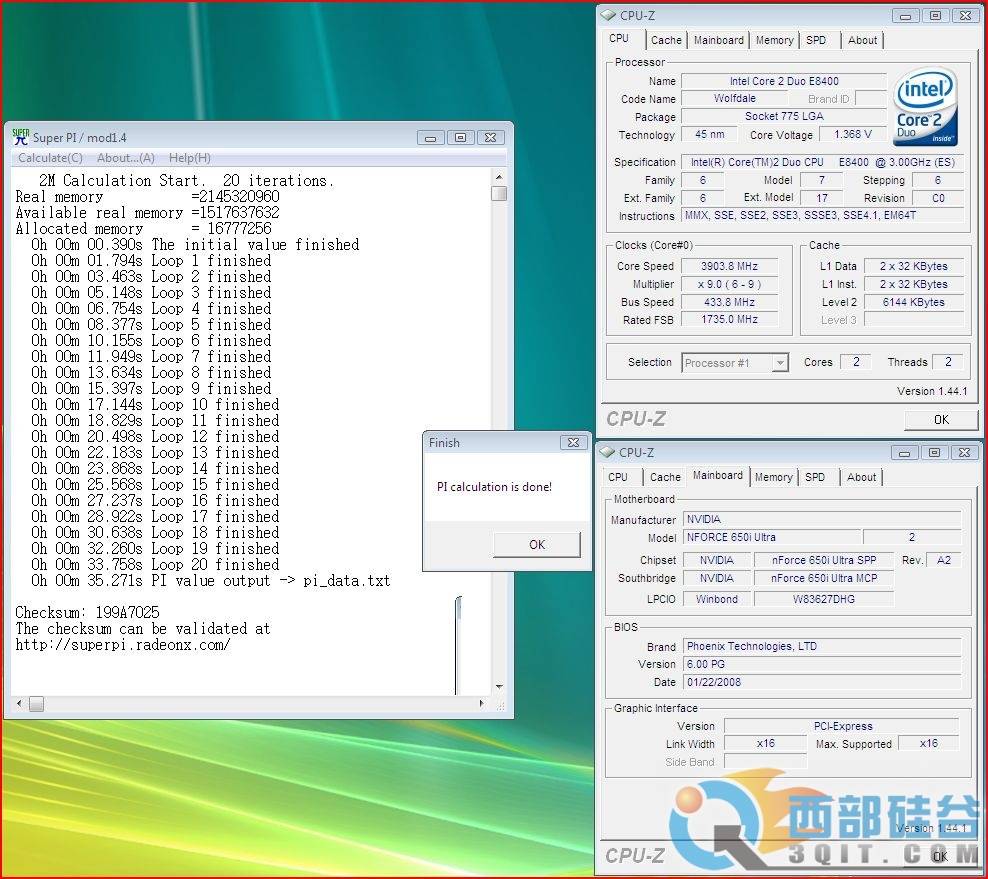Image resolution: width=988 pixels, height=879 pixels.
Task: Close the lower CPU-Z window
Action: pyautogui.click(x=965, y=452)
